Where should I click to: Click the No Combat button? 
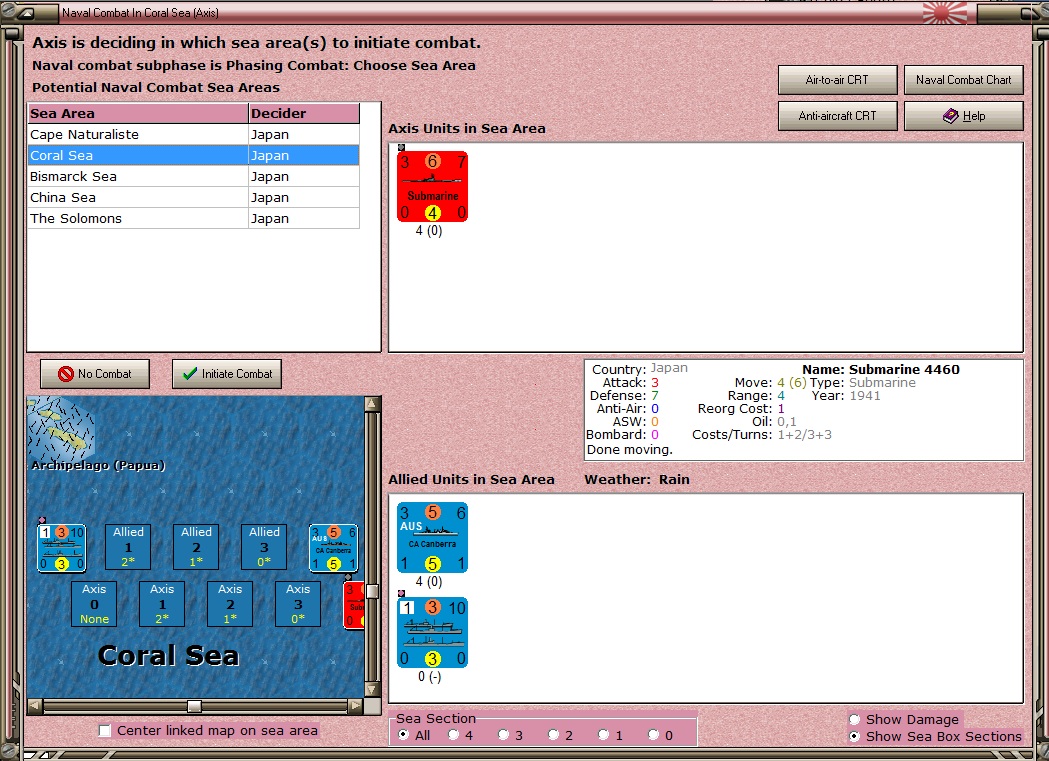pyautogui.click(x=95, y=374)
